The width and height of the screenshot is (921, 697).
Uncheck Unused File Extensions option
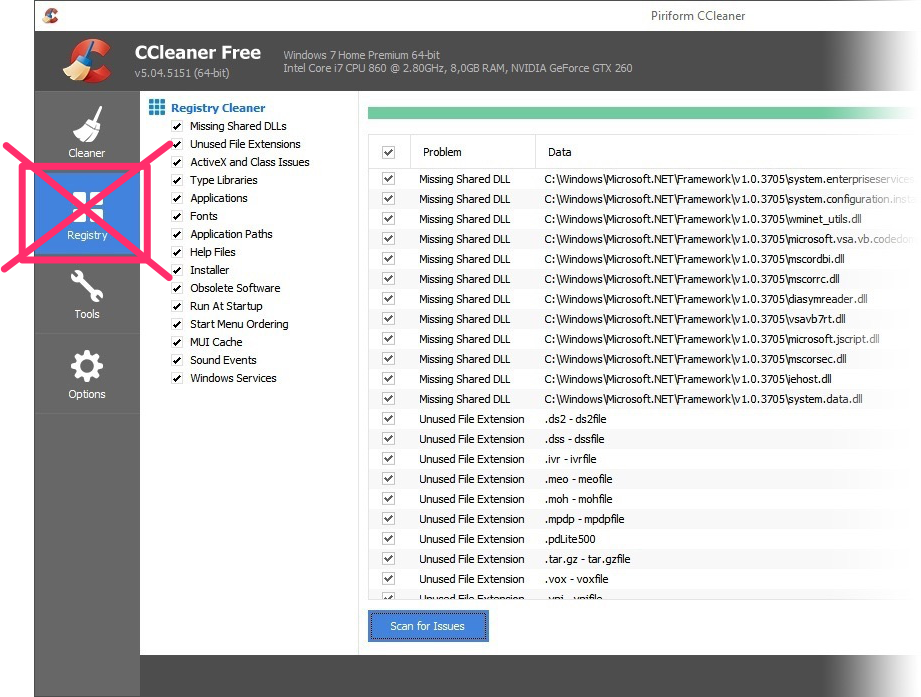click(177, 144)
